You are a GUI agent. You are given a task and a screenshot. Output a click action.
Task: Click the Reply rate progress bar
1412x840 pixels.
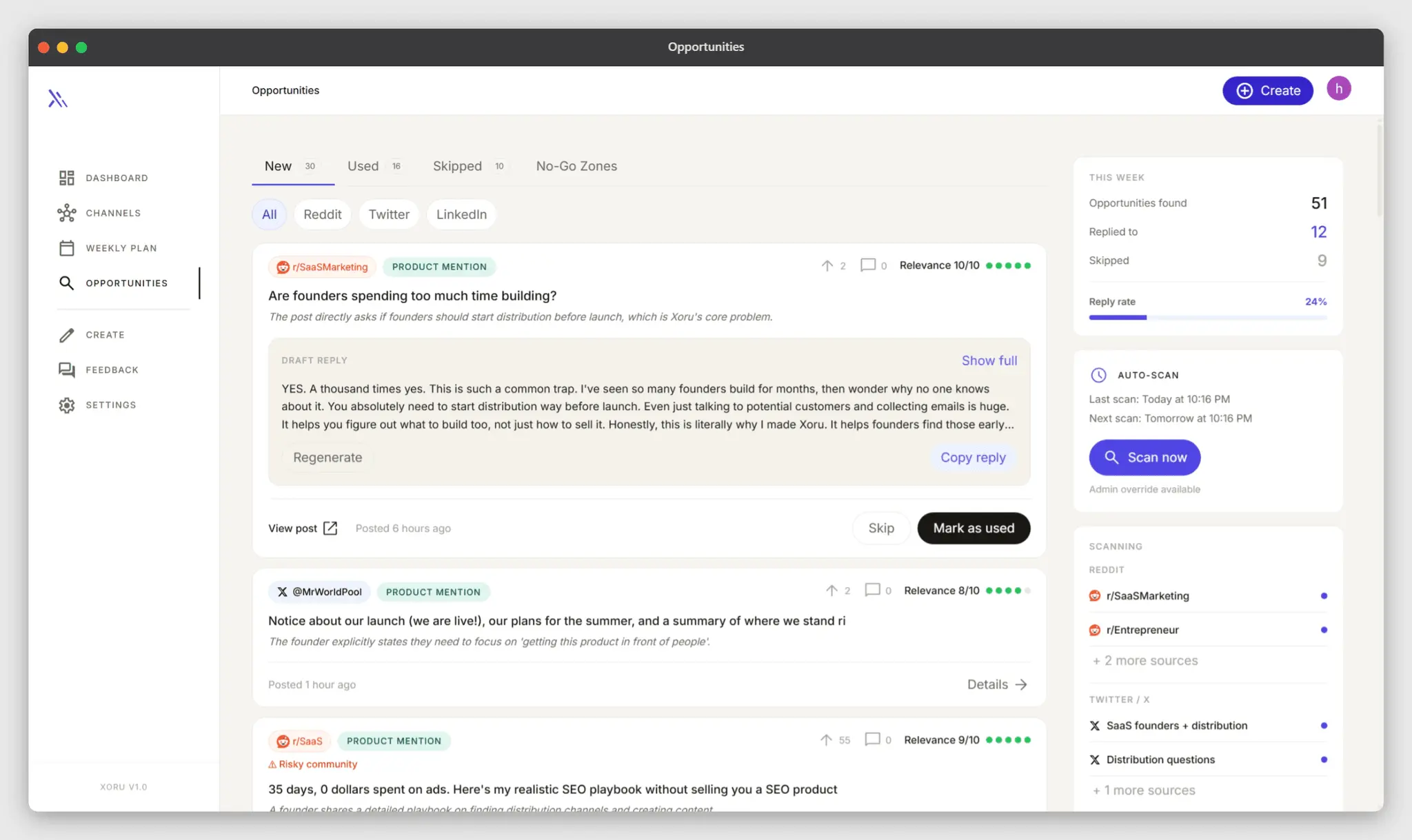click(1207, 318)
